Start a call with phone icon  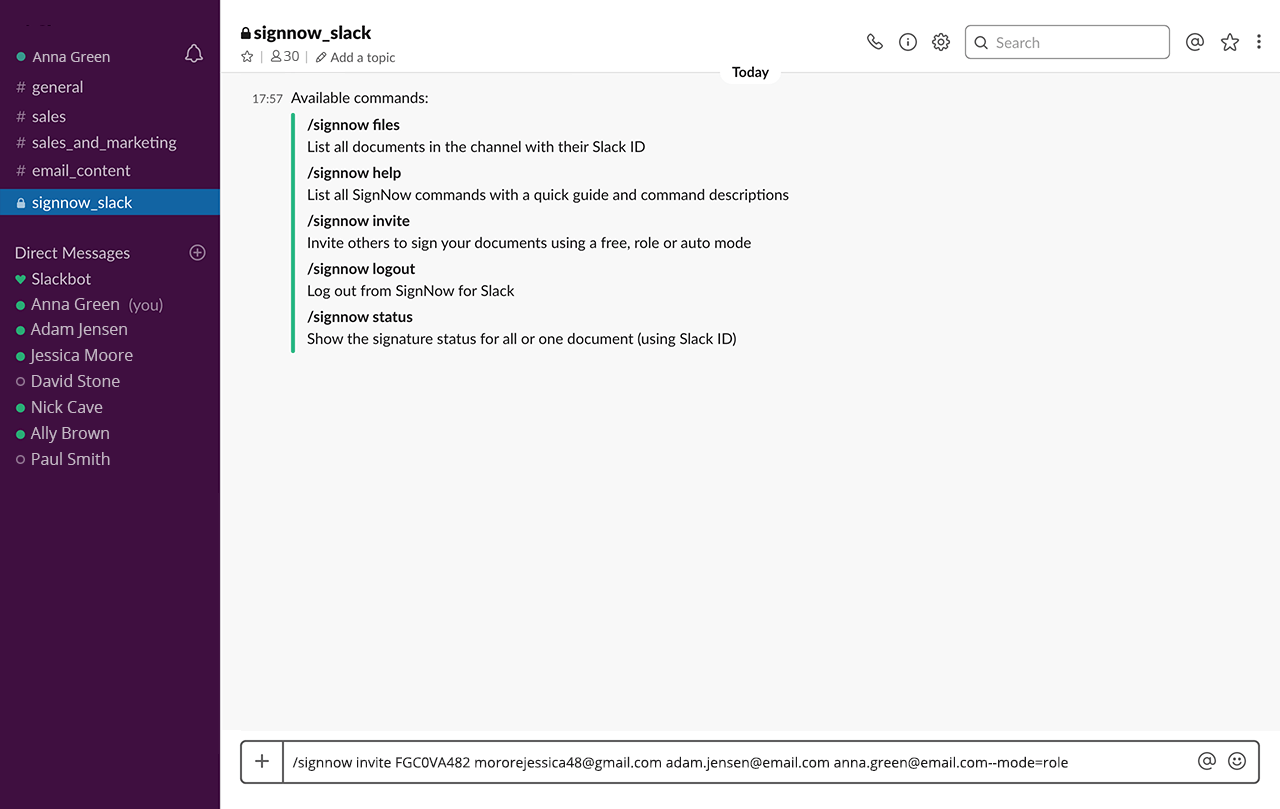click(875, 42)
